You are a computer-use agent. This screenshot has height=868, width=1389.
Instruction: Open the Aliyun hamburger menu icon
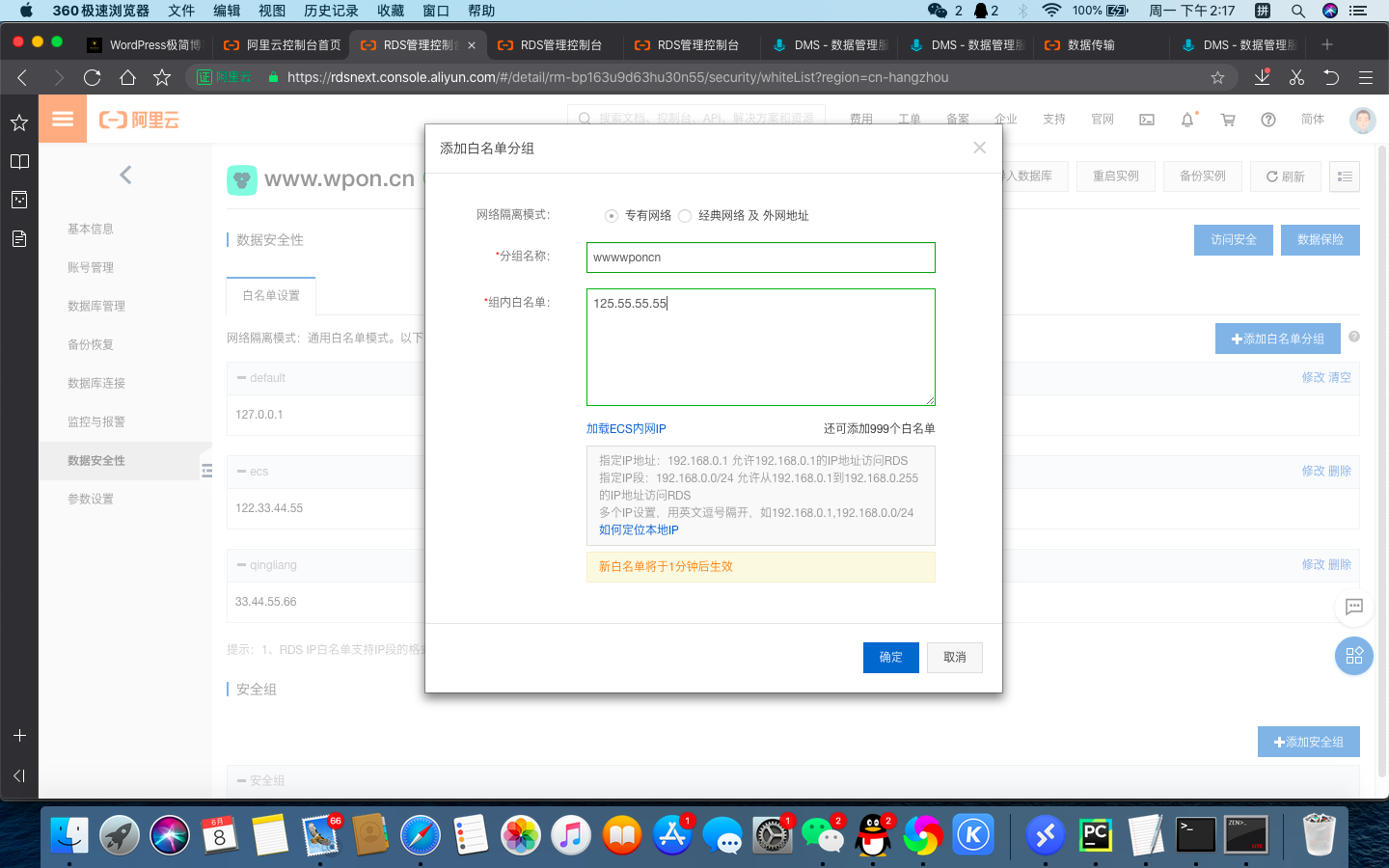(63, 120)
